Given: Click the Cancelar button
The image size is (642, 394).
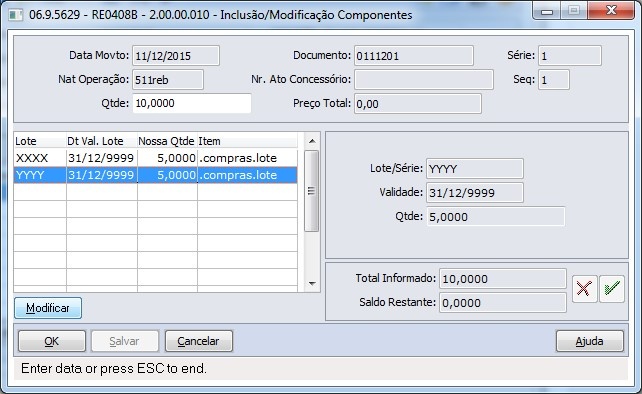Looking at the screenshot, I should click(199, 341).
